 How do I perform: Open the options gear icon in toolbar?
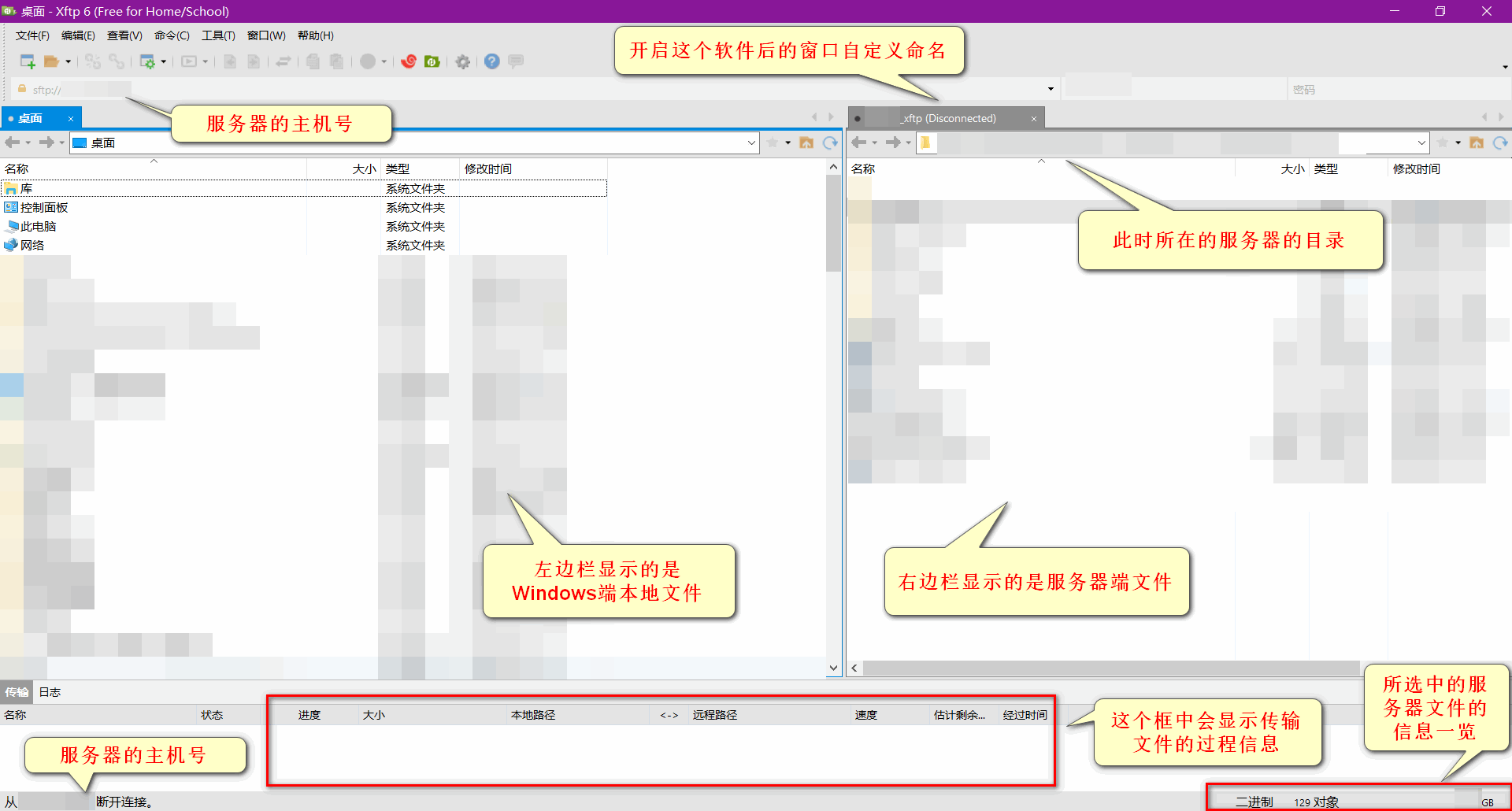(463, 61)
